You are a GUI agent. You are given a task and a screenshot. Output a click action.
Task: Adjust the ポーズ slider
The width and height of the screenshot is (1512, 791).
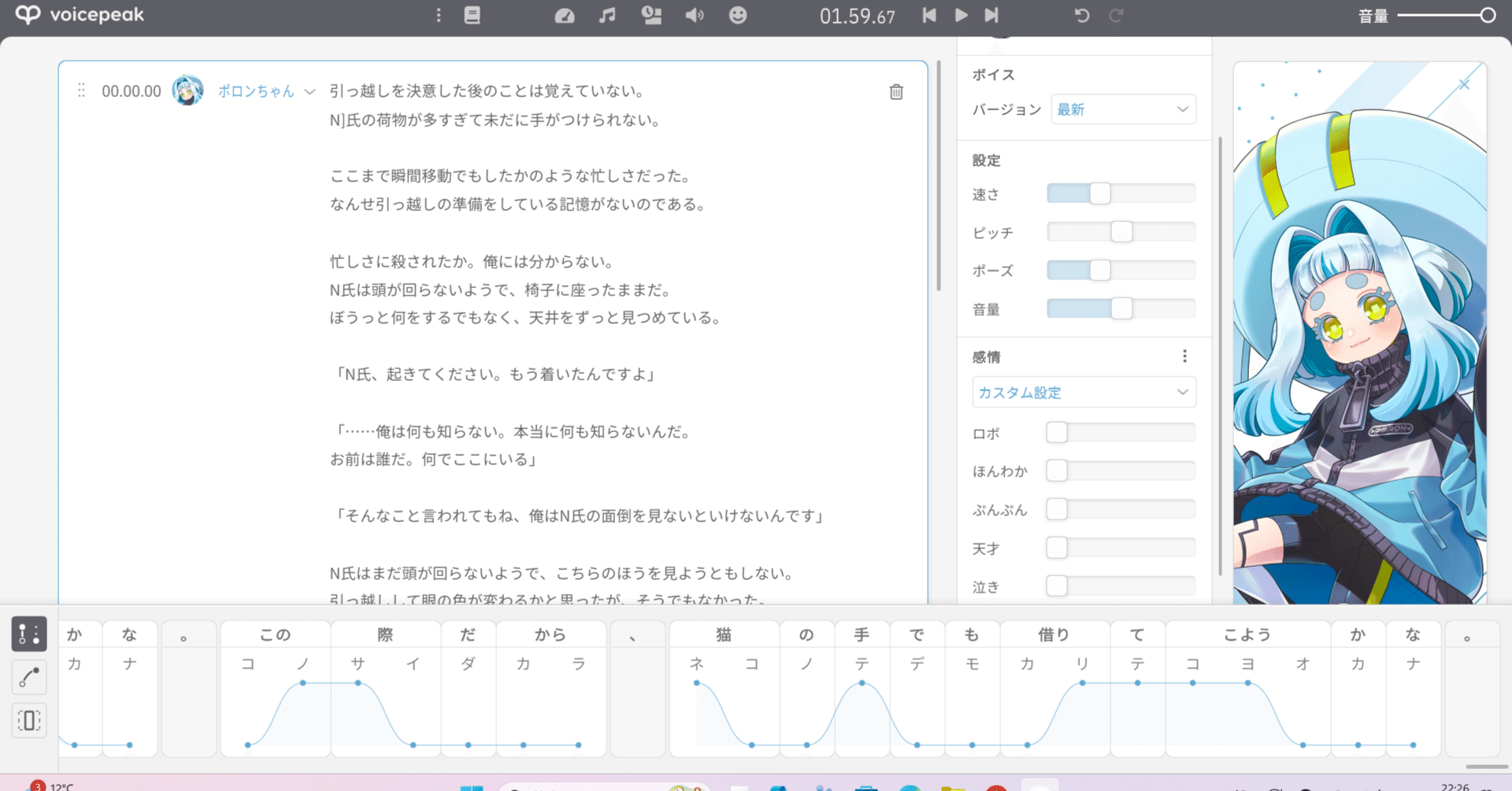(x=1100, y=270)
